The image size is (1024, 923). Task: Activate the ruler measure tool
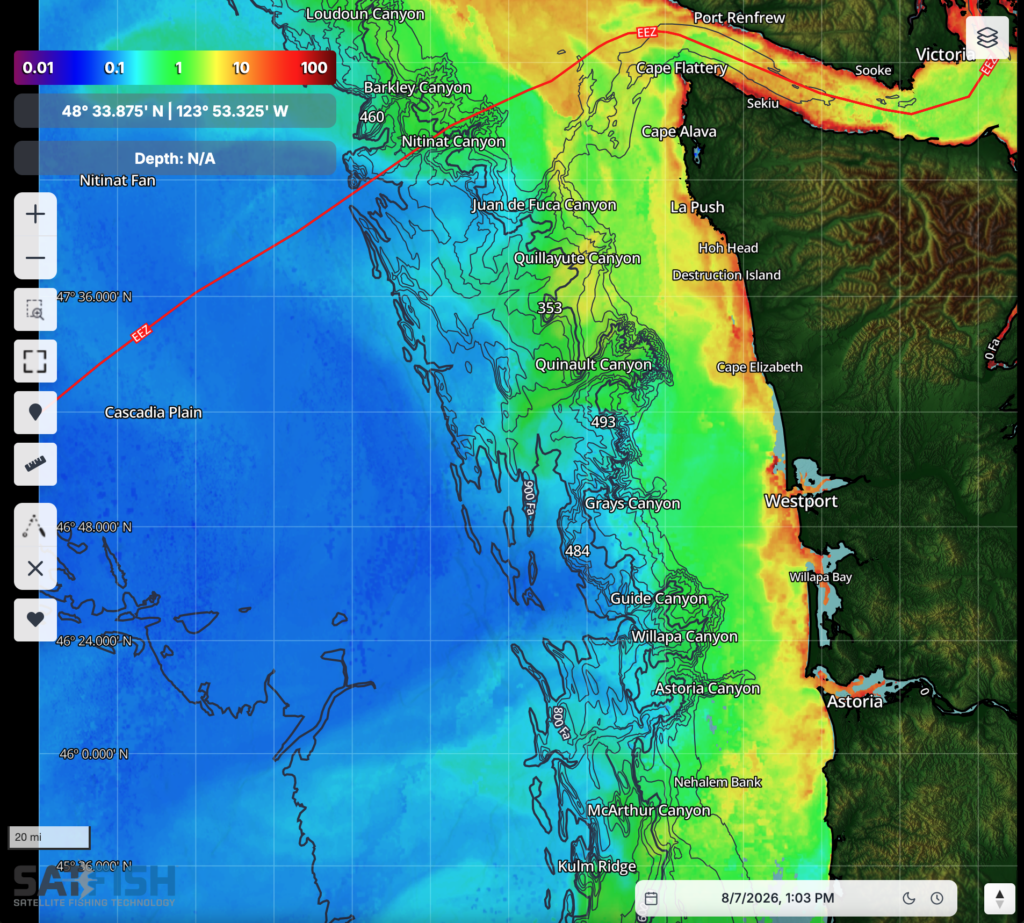pyautogui.click(x=35, y=464)
